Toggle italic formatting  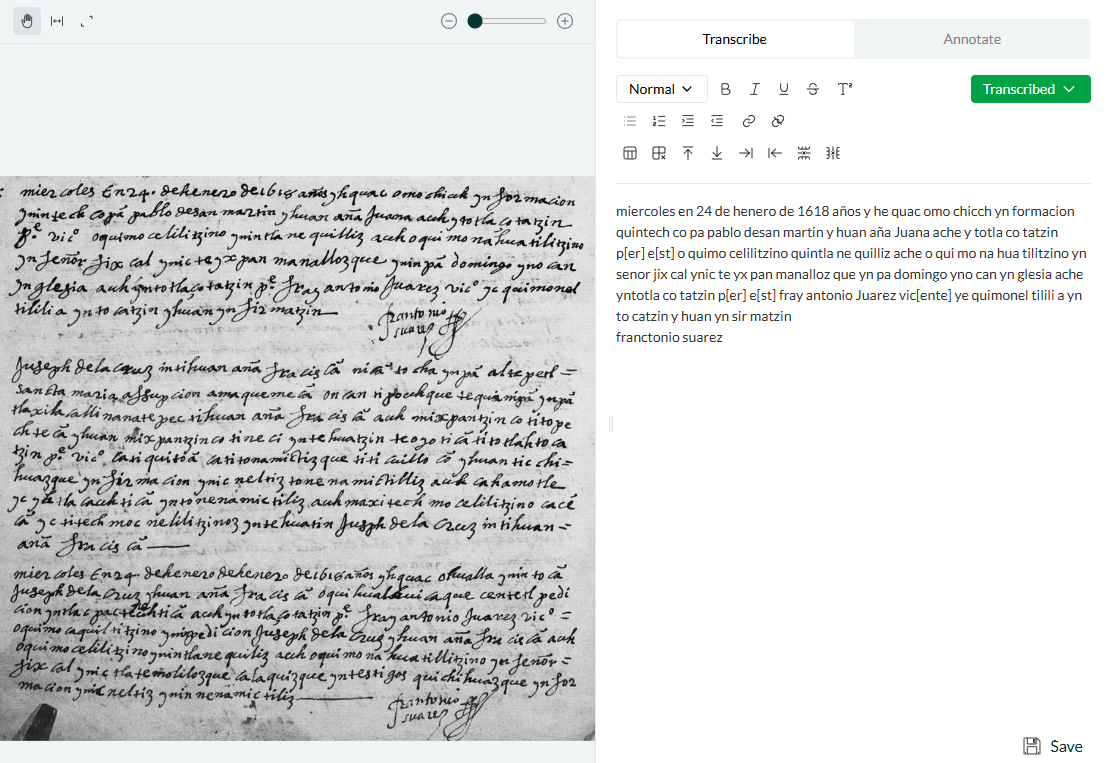(755, 89)
